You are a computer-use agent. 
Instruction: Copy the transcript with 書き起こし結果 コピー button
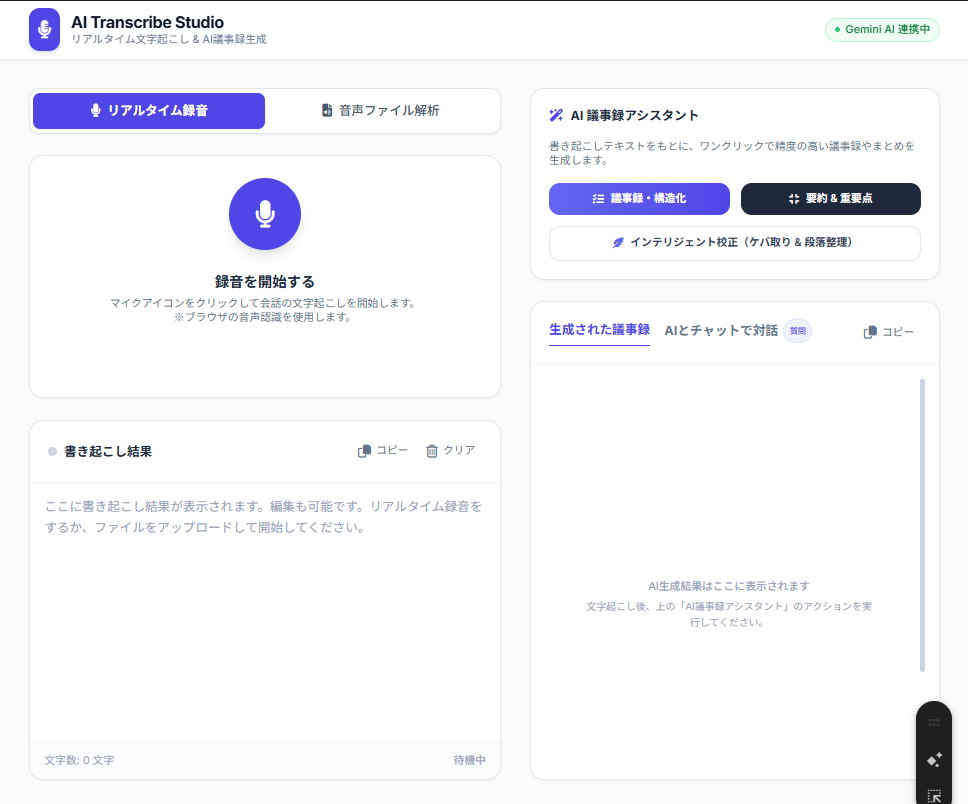point(383,451)
